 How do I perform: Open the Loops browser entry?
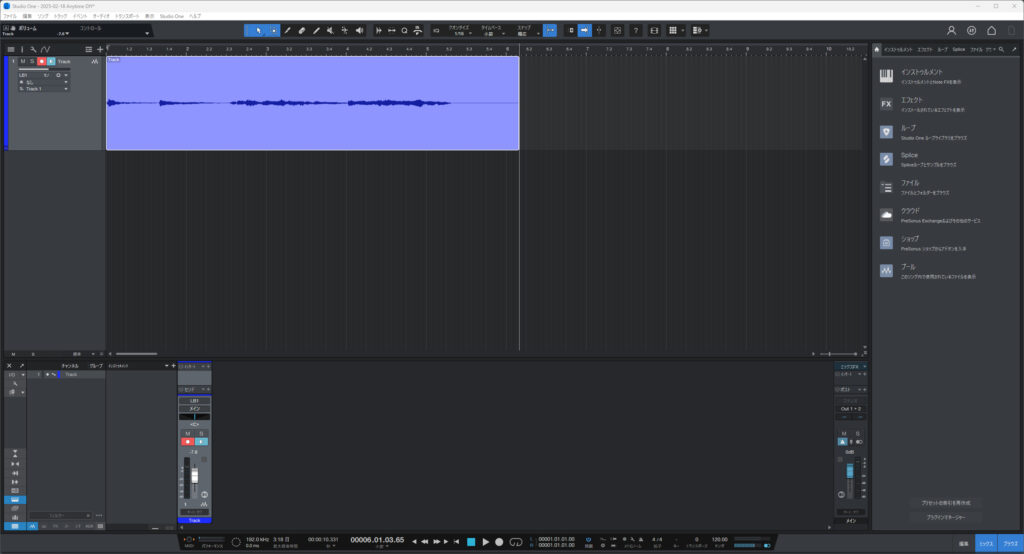(x=886, y=131)
